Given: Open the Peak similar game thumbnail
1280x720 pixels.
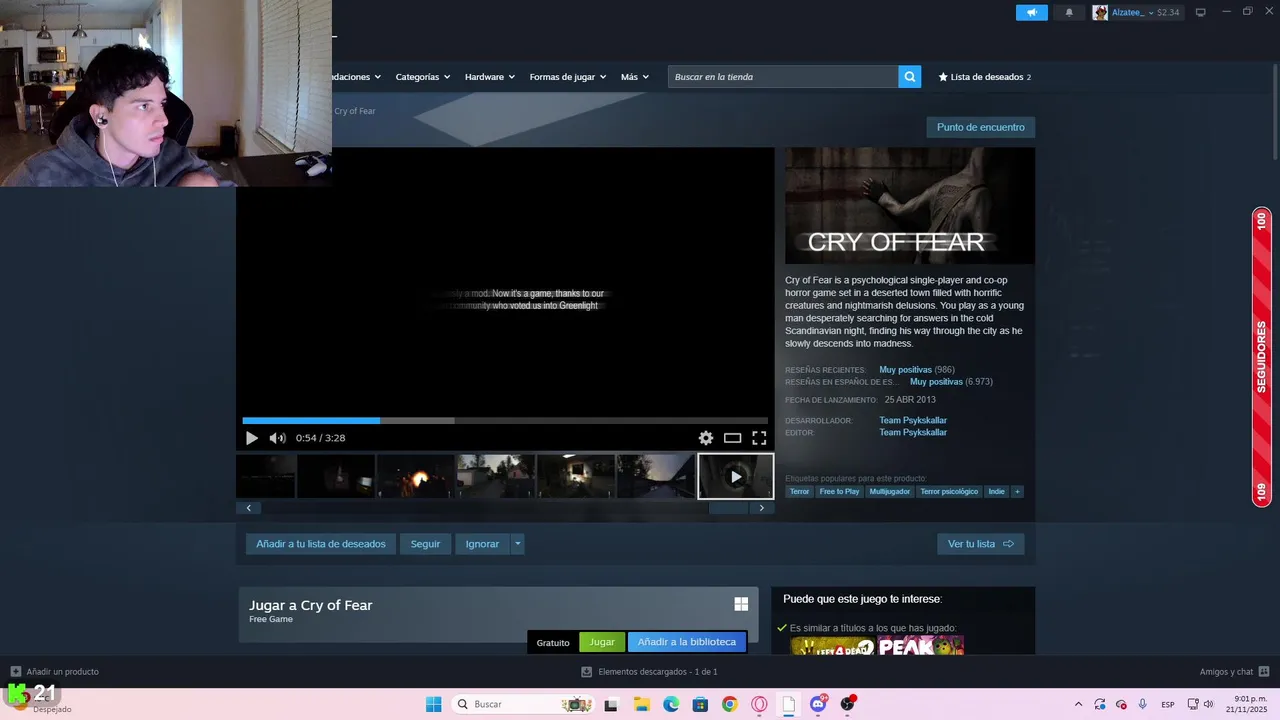Looking at the screenshot, I should 920,646.
